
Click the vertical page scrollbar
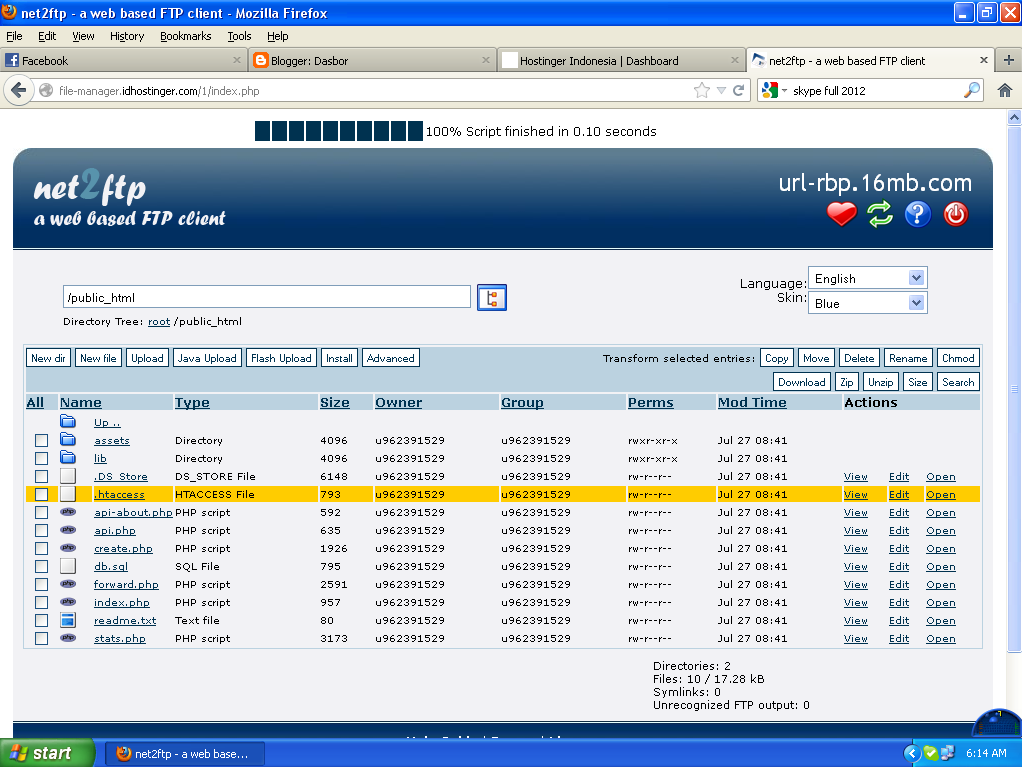[x=1014, y=388]
